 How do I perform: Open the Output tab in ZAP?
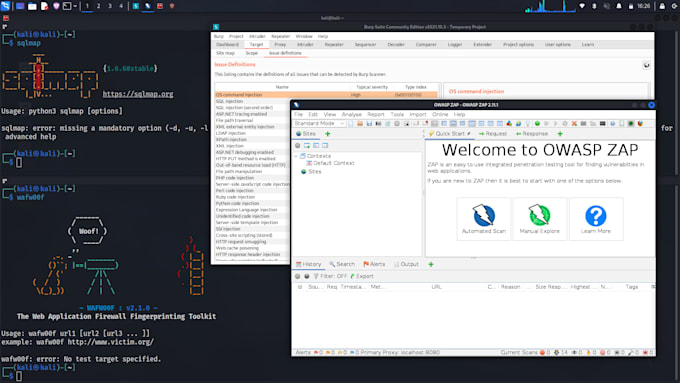point(406,264)
